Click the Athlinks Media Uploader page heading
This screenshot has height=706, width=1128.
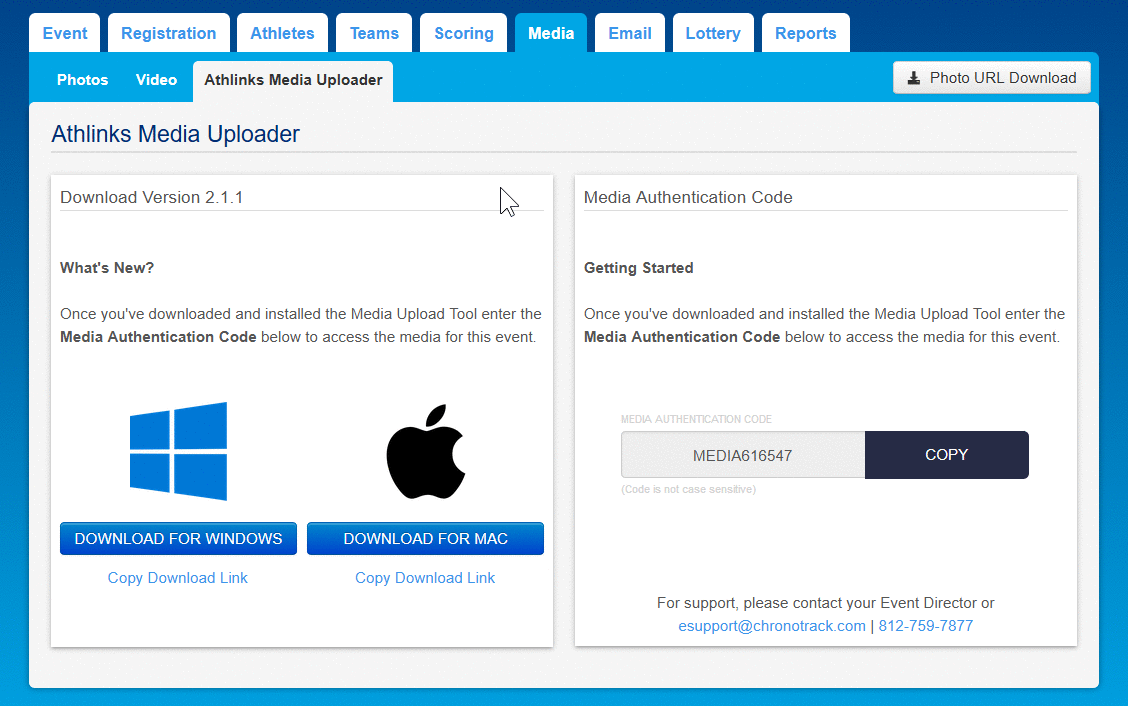[x=176, y=134]
